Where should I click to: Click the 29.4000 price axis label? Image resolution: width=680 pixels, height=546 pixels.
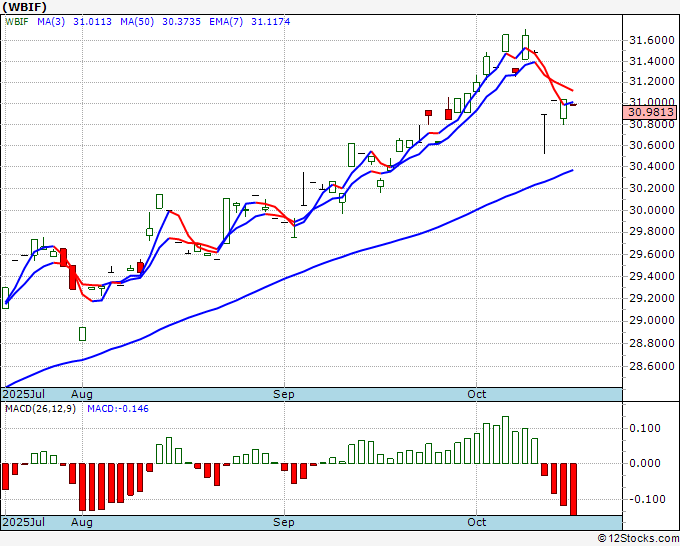coord(652,276)
